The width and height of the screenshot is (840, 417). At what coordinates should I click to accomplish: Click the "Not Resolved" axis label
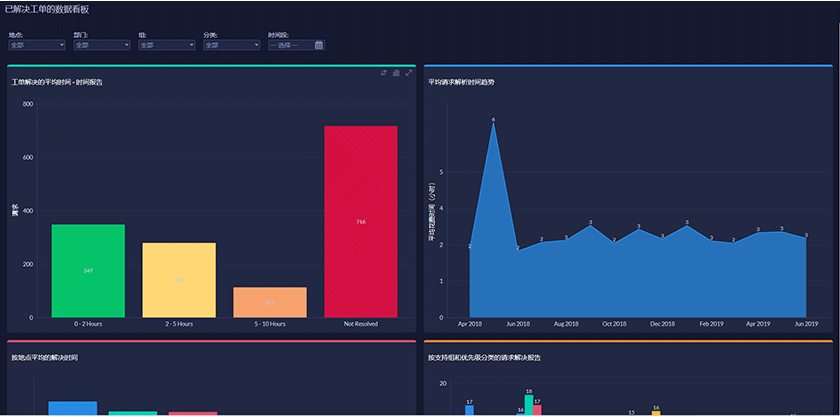point(361,324)
